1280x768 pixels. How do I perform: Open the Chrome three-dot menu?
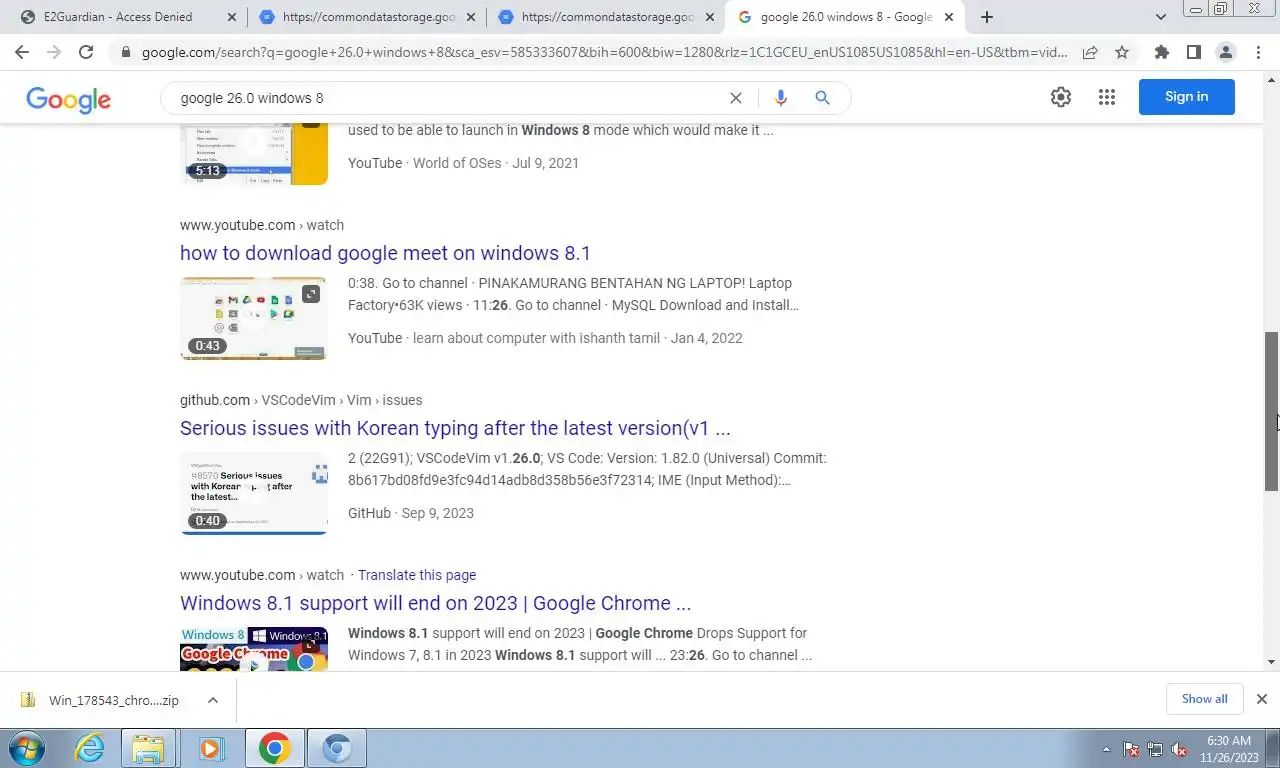[1257, 52]
